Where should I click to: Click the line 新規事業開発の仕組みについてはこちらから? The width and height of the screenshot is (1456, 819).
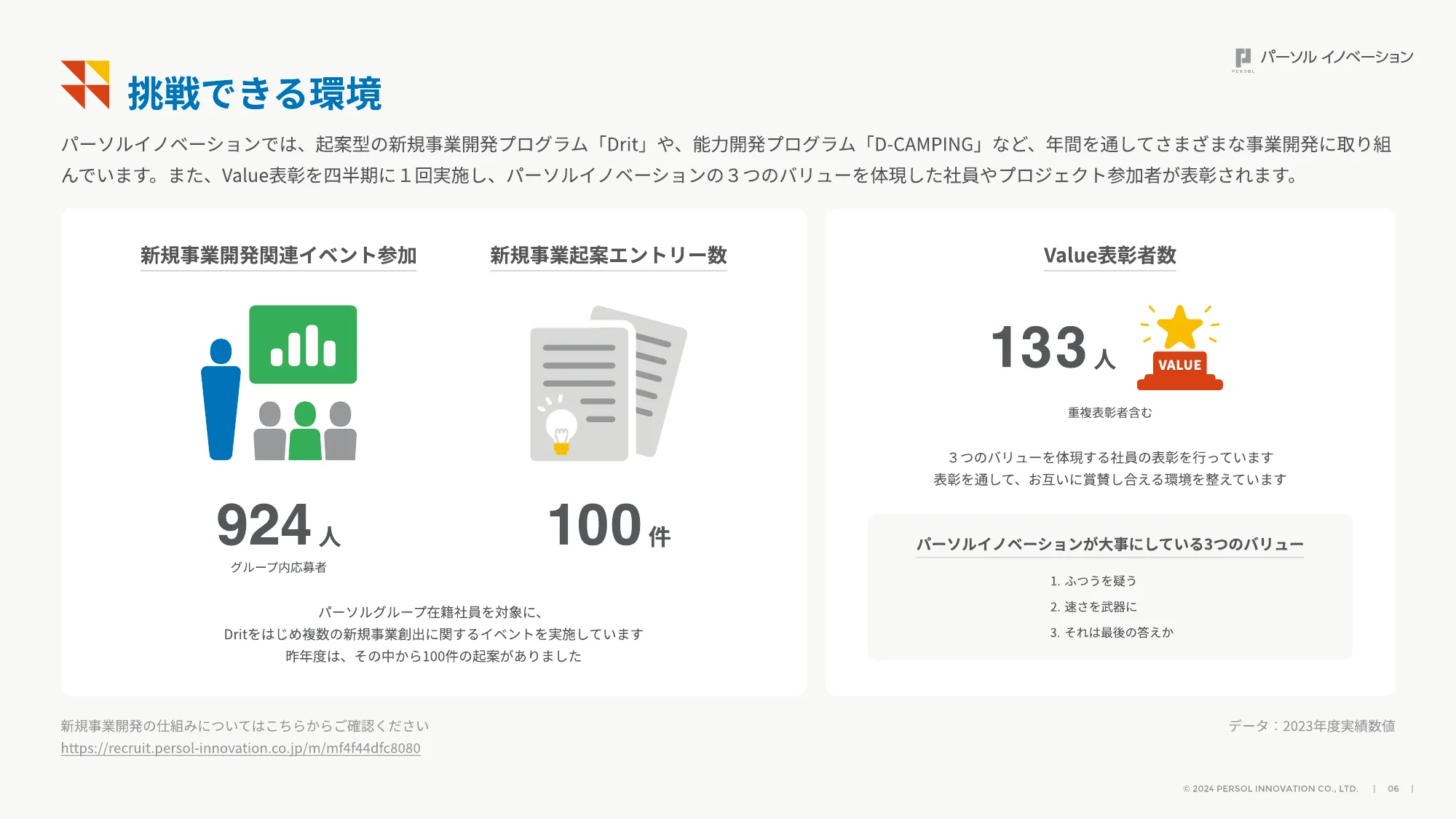click(245, 726)
